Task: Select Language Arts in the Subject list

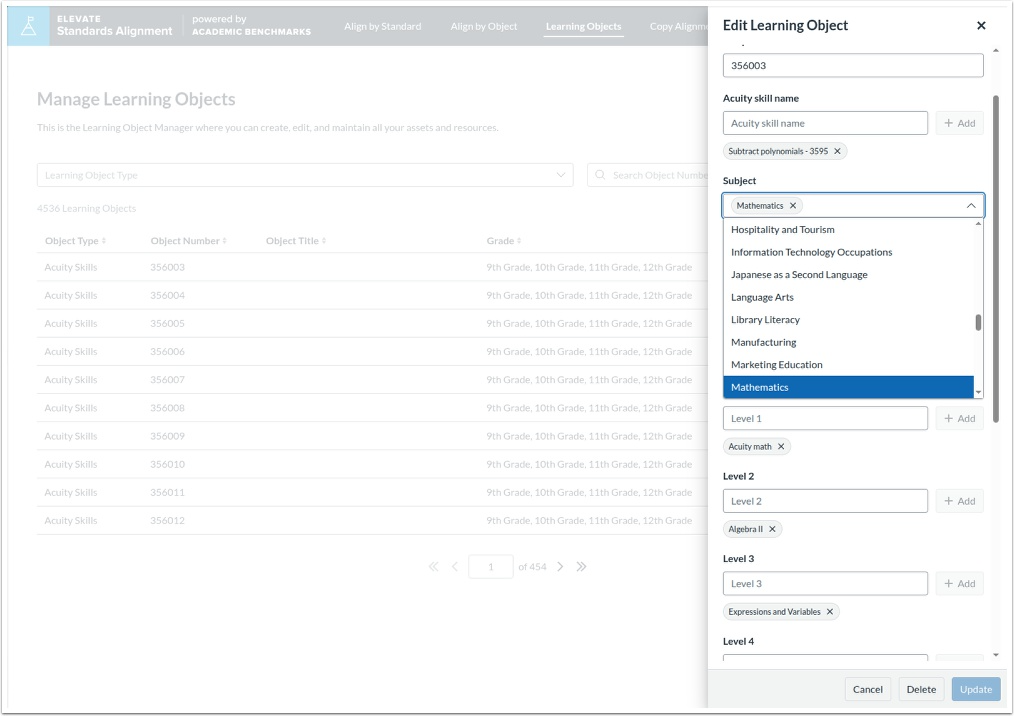Action: click(762, 297)
